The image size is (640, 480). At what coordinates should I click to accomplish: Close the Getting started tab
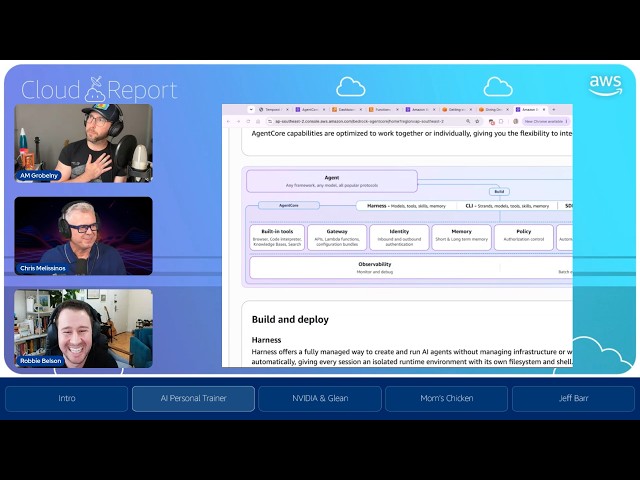pyautogui.click(x=471, y=109)
